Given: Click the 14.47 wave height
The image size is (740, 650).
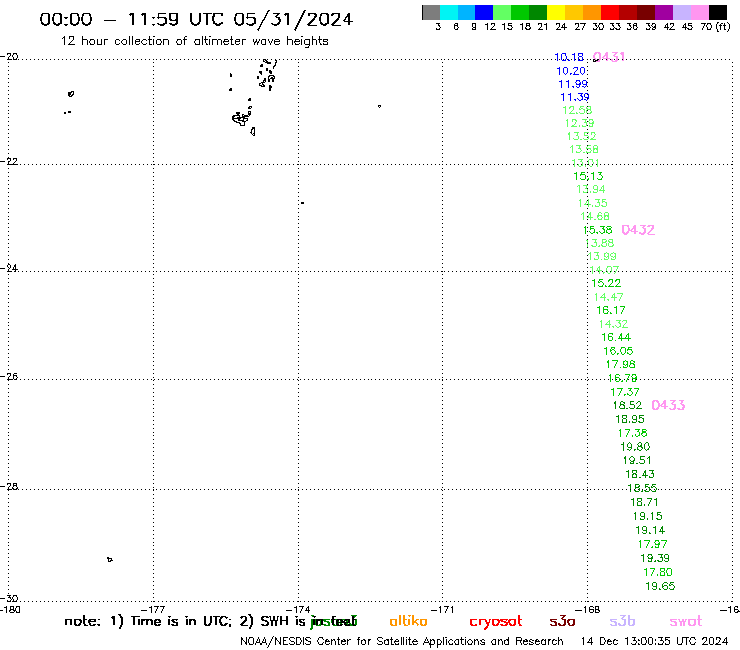Looking at the screenshot, I should point(609,297).
